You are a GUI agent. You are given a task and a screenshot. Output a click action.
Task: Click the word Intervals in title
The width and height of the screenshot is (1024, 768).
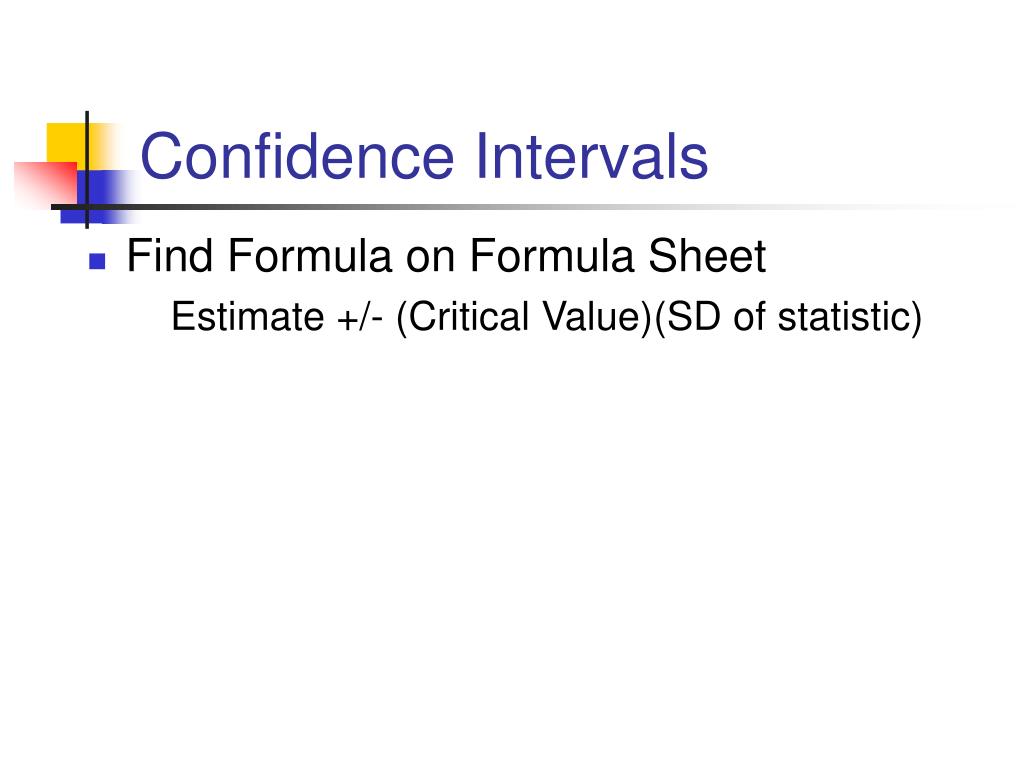pos(592,156)
